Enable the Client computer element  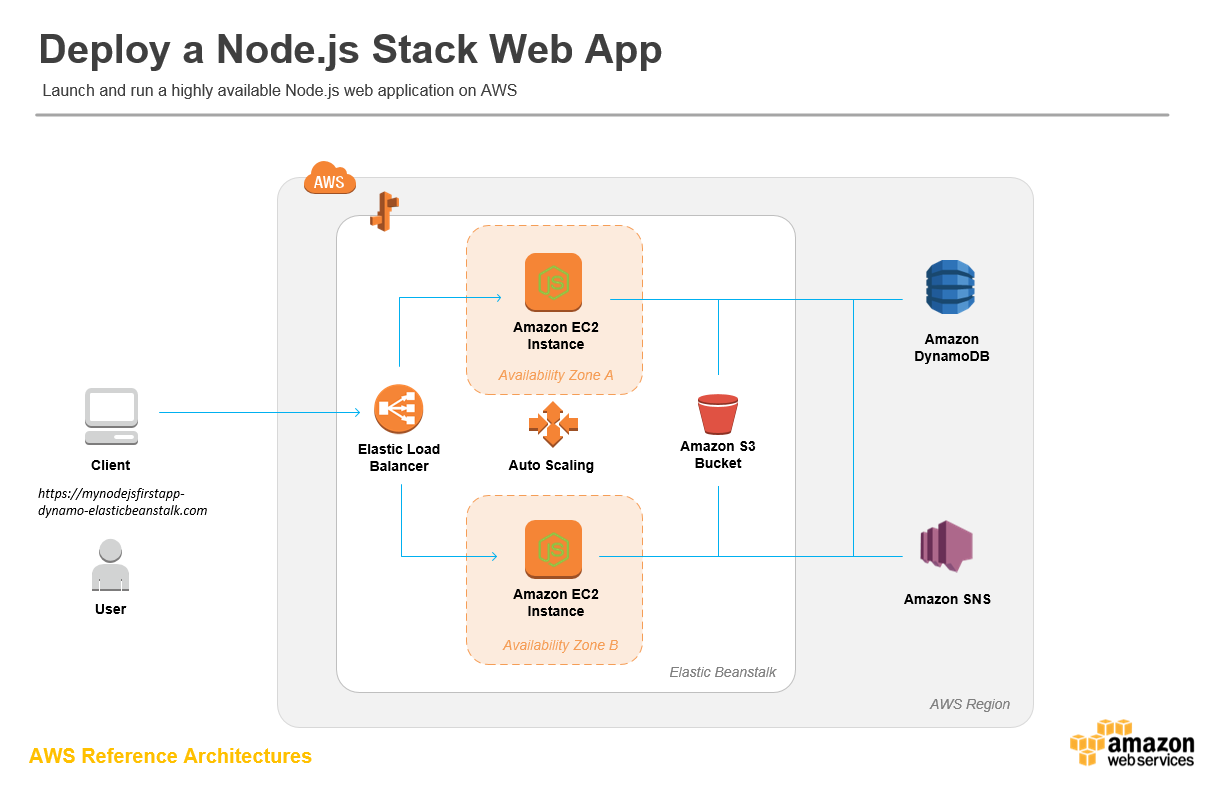[111, 413]
